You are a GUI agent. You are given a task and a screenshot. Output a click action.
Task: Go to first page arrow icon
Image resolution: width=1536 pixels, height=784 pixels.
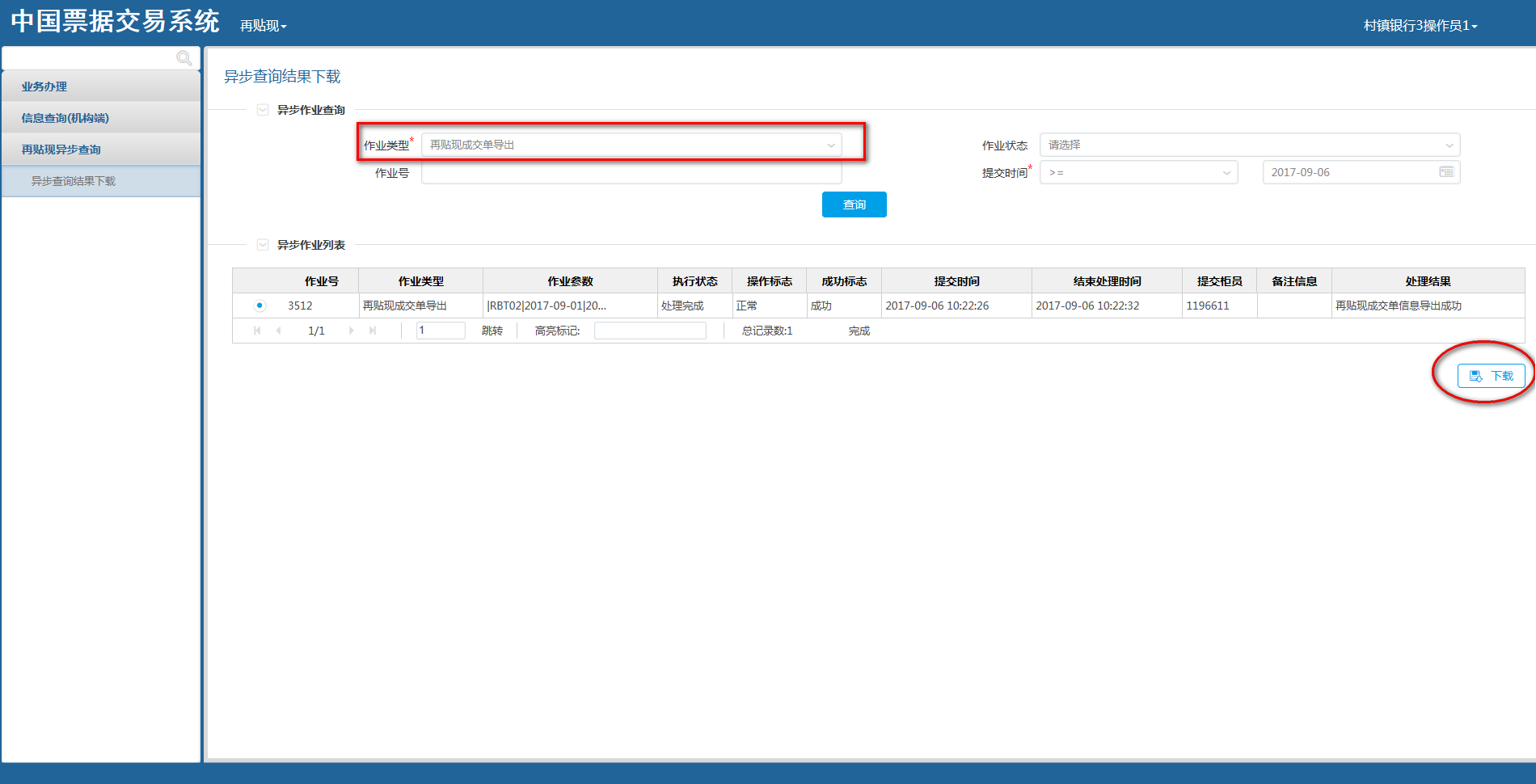click(x=257, y=331)
